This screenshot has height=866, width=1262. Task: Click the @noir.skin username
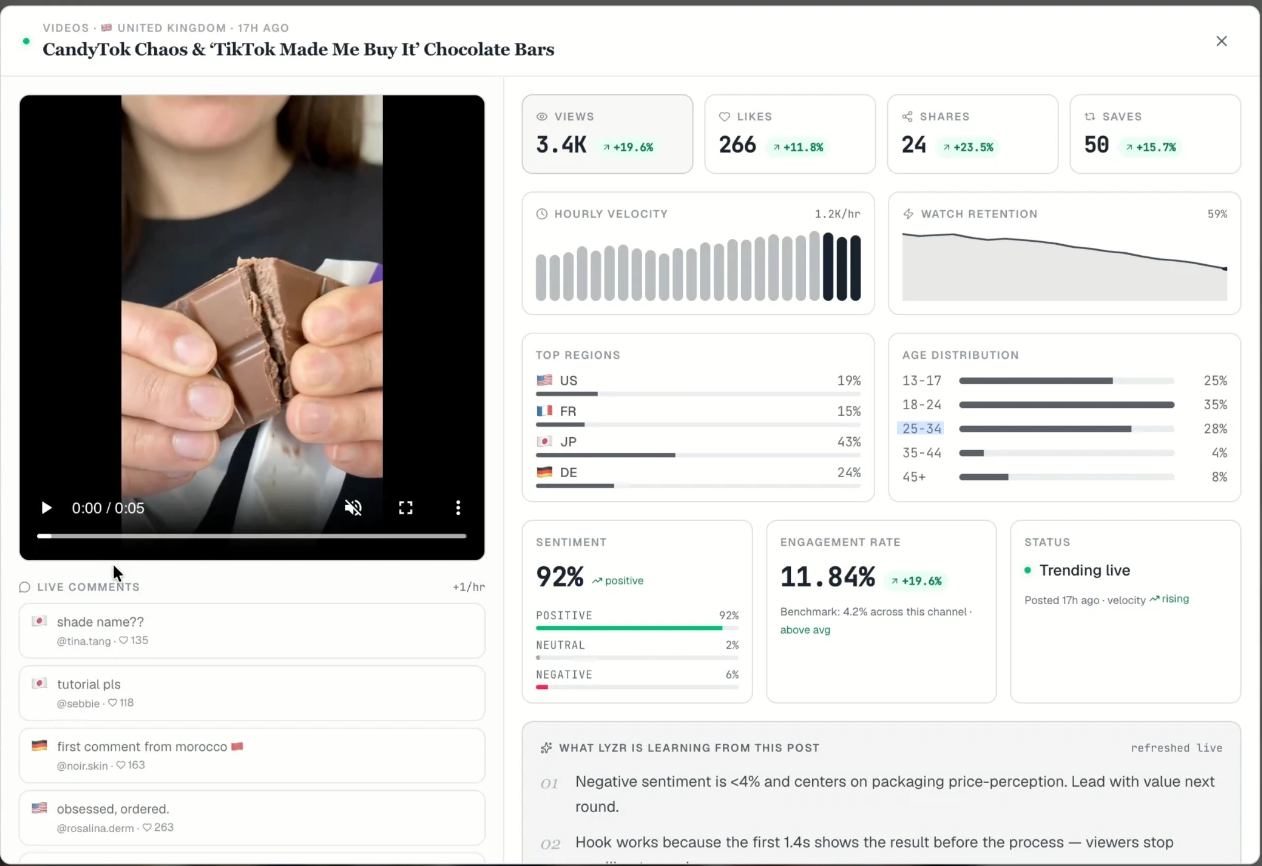[x=84, y=765]
